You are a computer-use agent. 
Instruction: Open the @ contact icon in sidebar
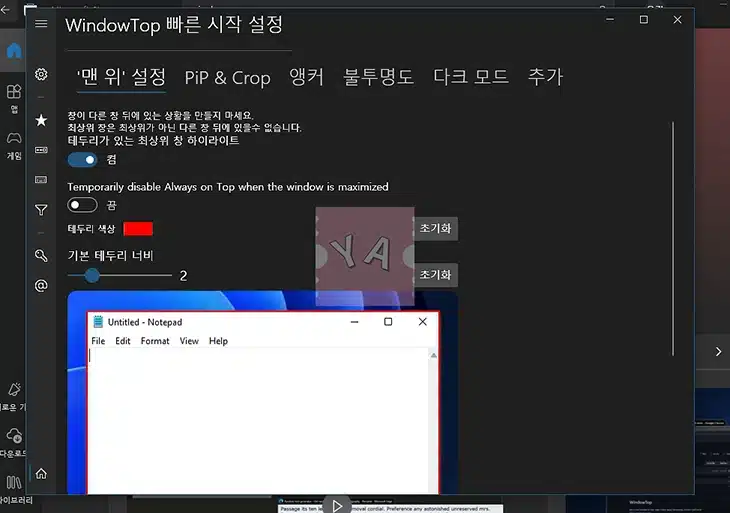(41, 285)
